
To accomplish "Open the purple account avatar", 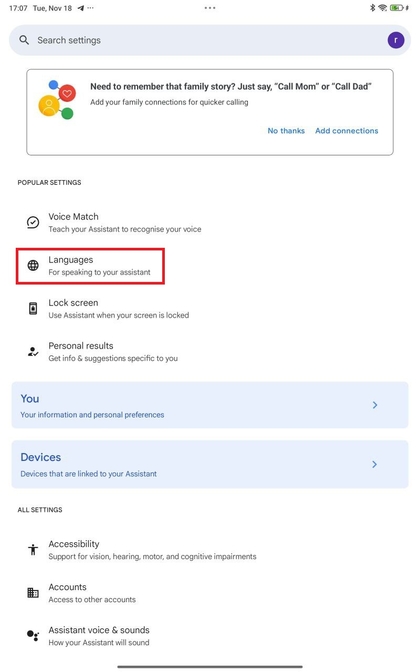I will (x=396, y=40).
